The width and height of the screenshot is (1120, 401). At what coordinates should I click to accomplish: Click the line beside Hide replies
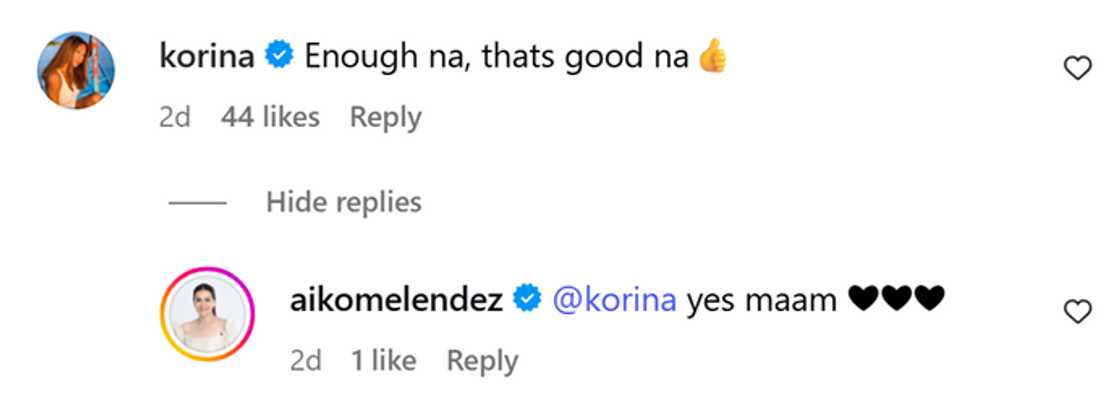tap(197, 203)
